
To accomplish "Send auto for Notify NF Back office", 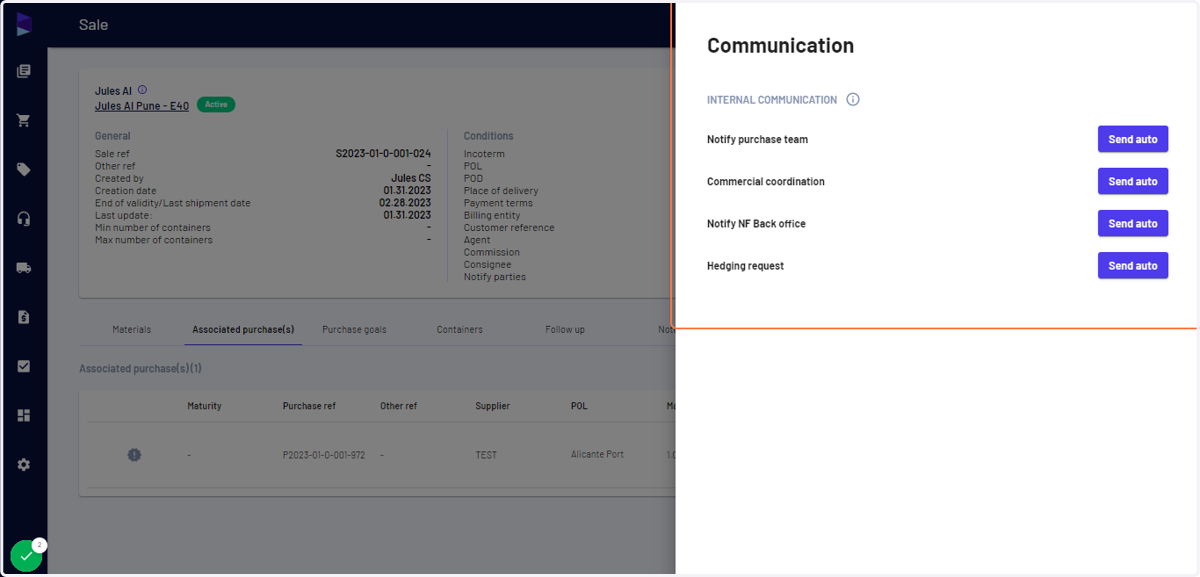I will (1133, 223).
